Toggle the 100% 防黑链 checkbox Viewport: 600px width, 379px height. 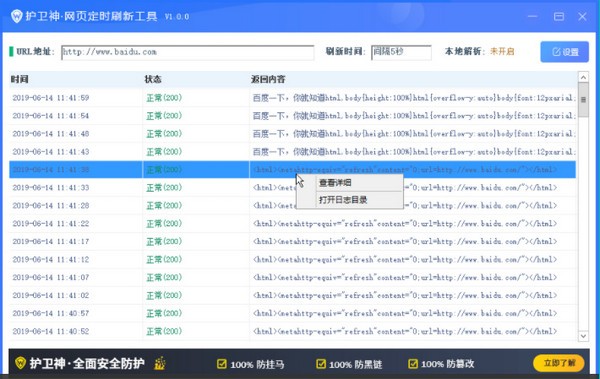321,364
